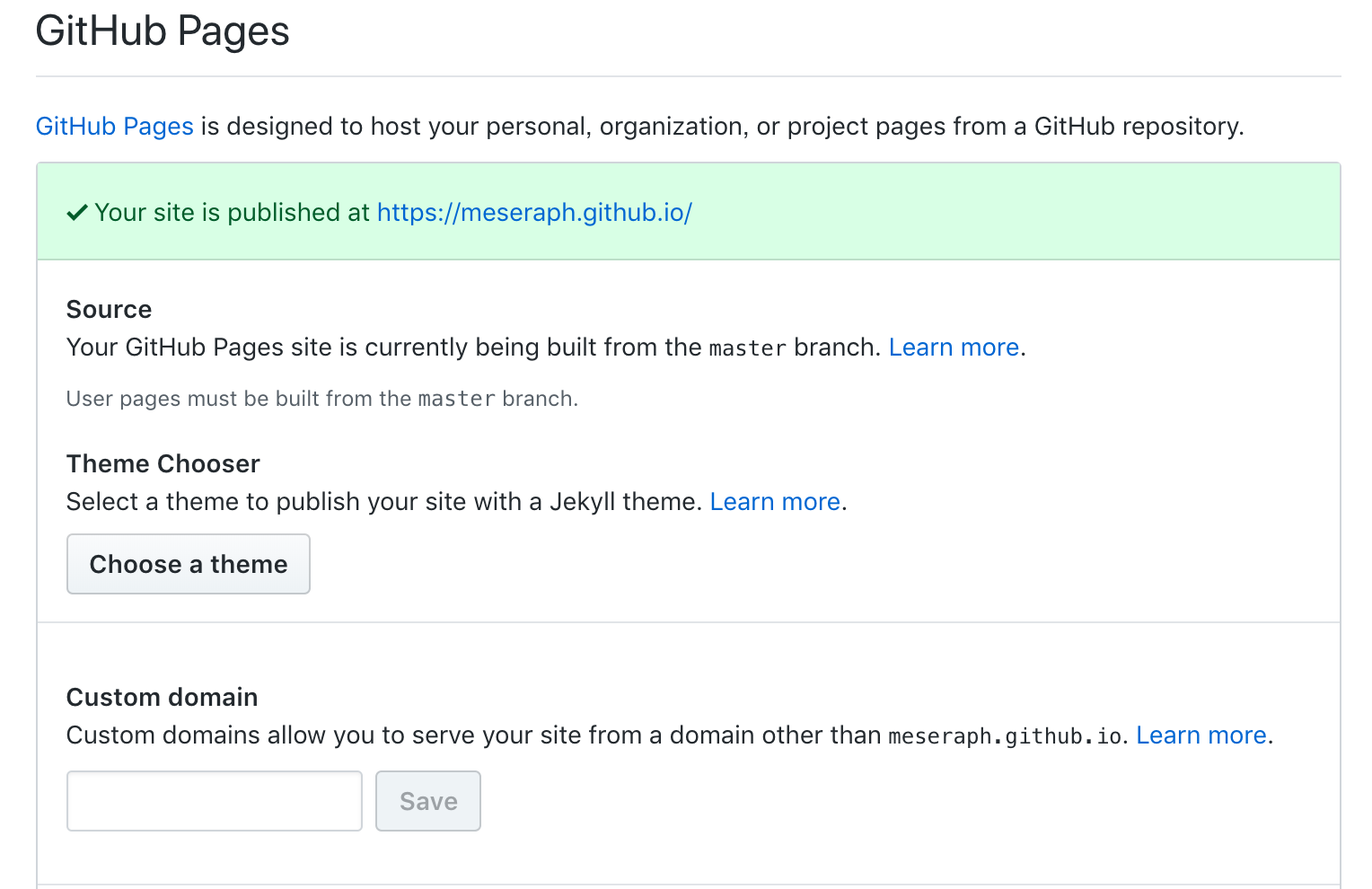Click the user pages hint text
The image size is (1372, 889).
(x=321, y=398)
